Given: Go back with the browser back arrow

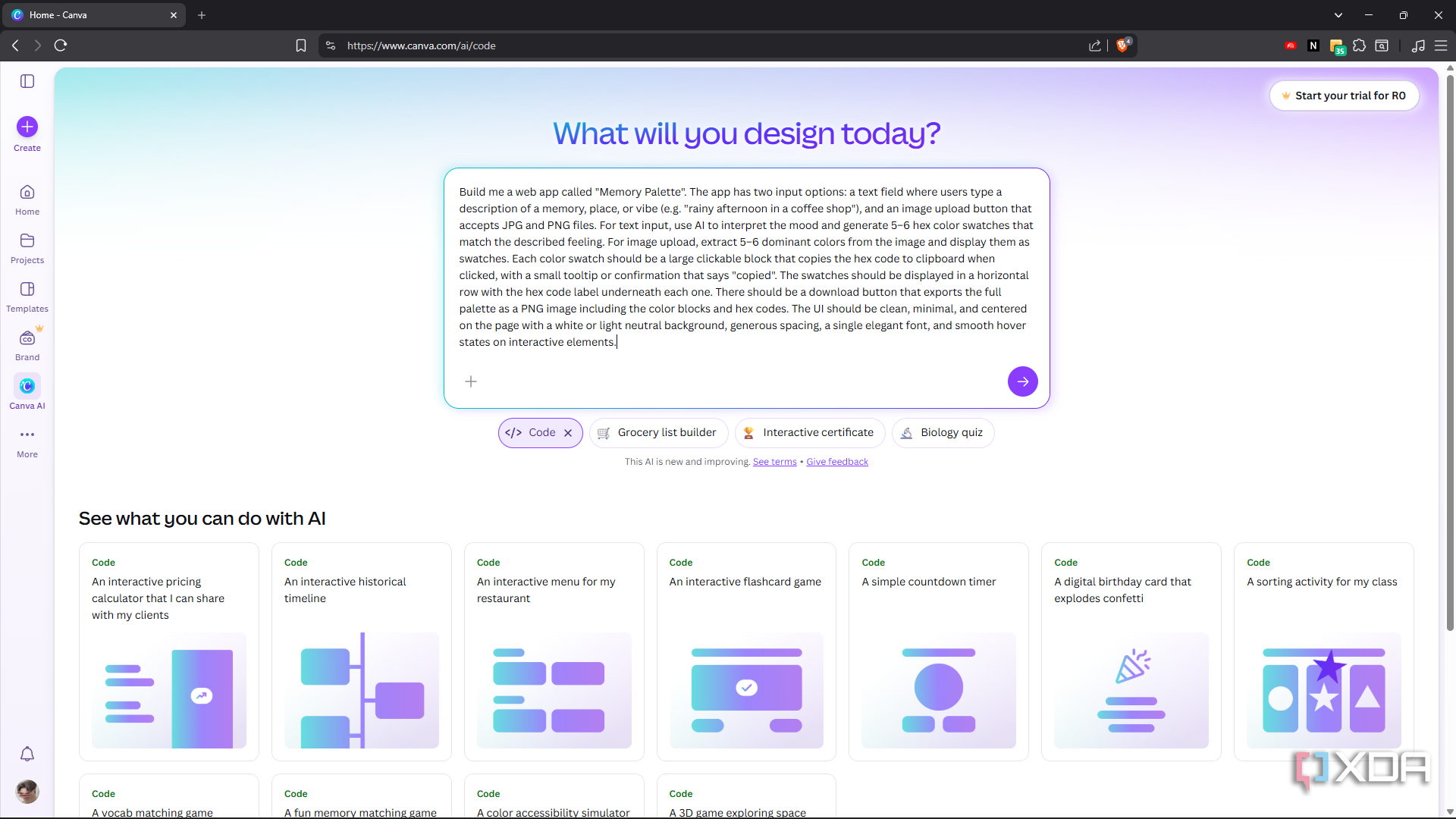Looking at the screenshot, I should [15, 45].
